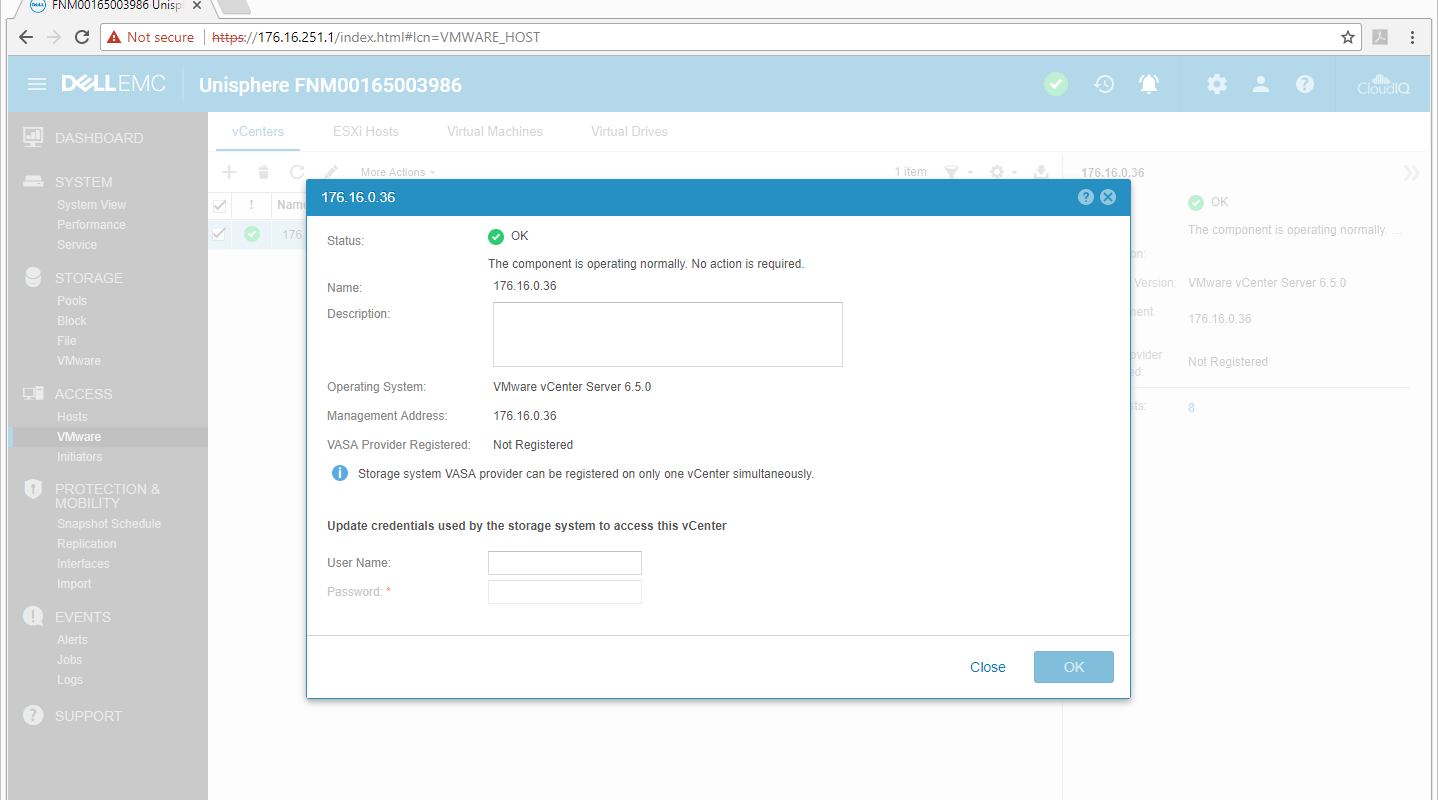Click the browser reload button

[x=82, y=37]
